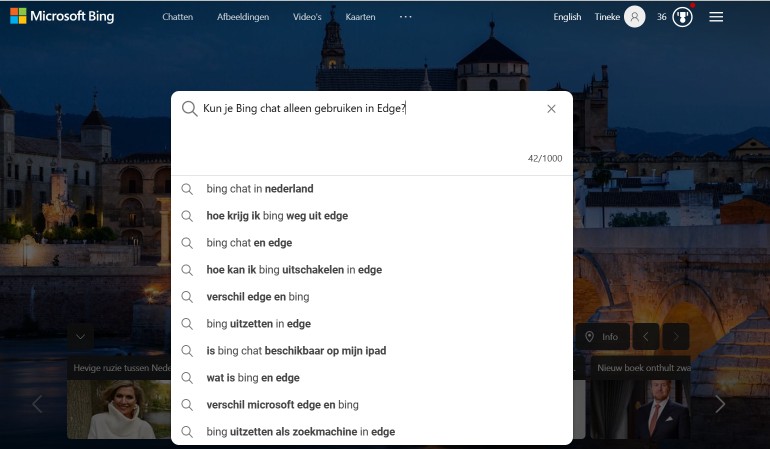Image resolution: width=770 pixels, height=449 pixels.
Task: Move news carousel right with arrow
Action: (720, 404)
